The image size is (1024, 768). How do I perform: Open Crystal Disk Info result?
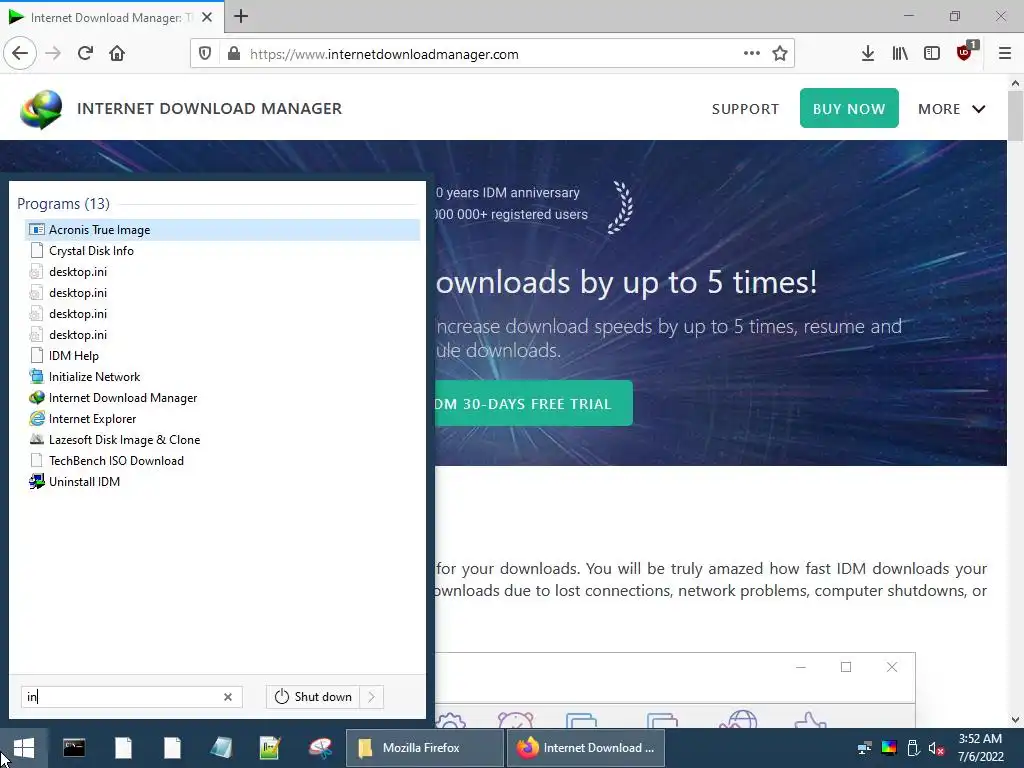pyautogui.click(x=223, y=251)
